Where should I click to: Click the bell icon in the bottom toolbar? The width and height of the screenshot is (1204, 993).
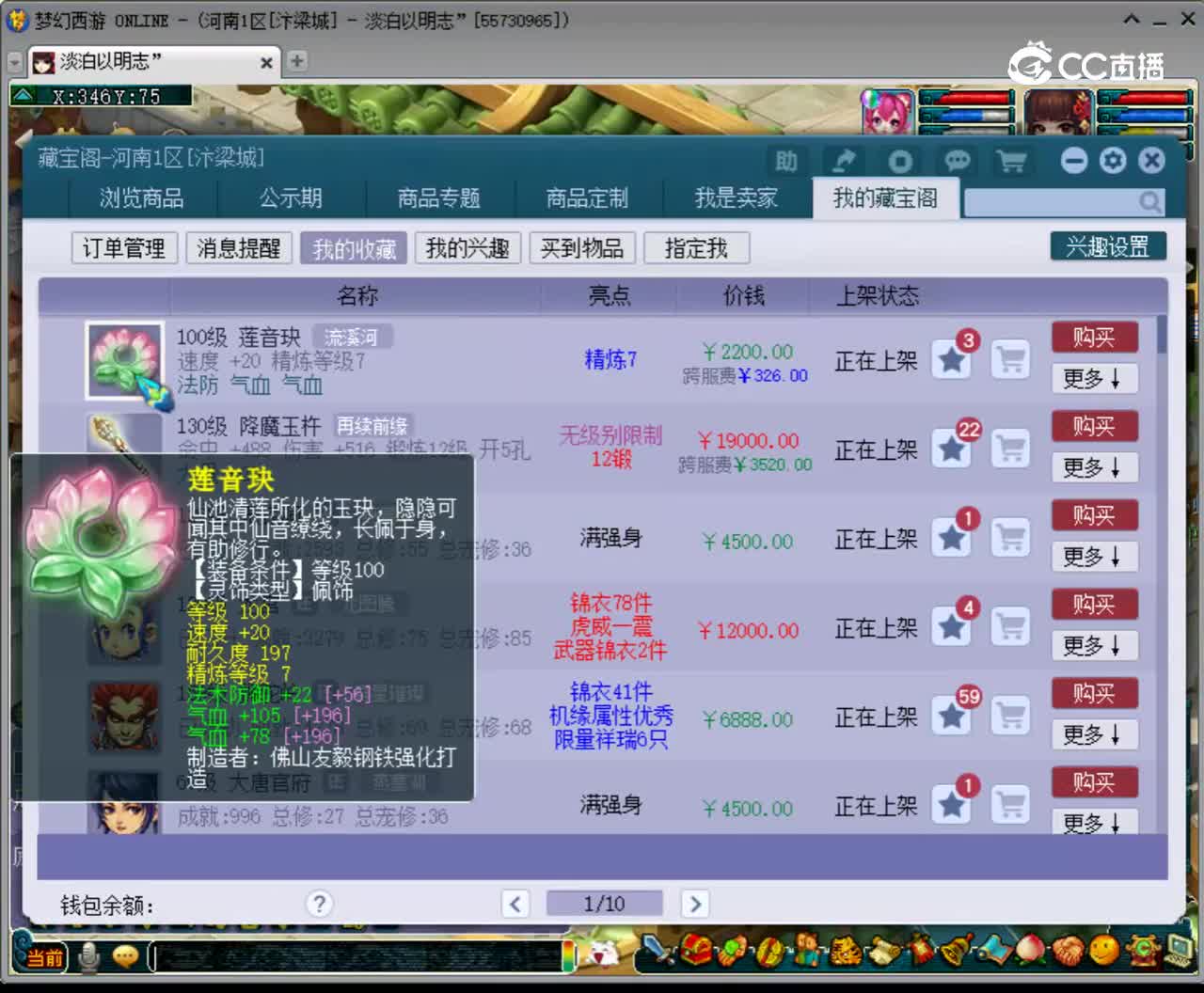pyautogui.click(x=958, y=949)
